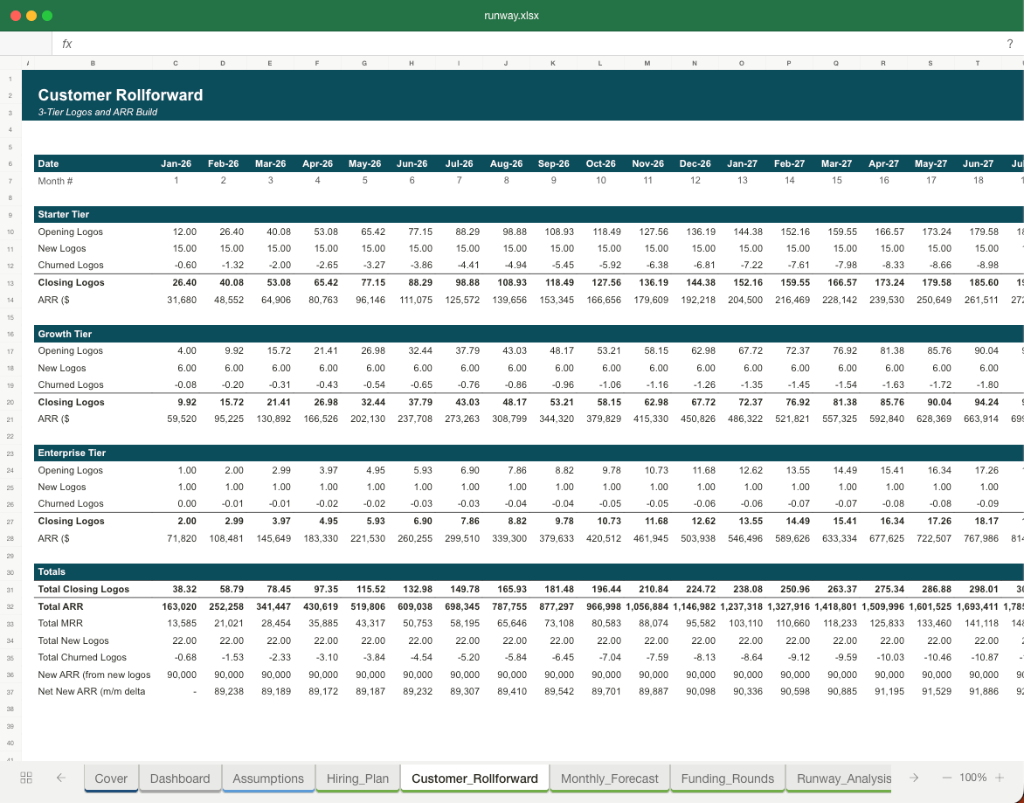Zoom out with the minus icon

pos(947,778)
